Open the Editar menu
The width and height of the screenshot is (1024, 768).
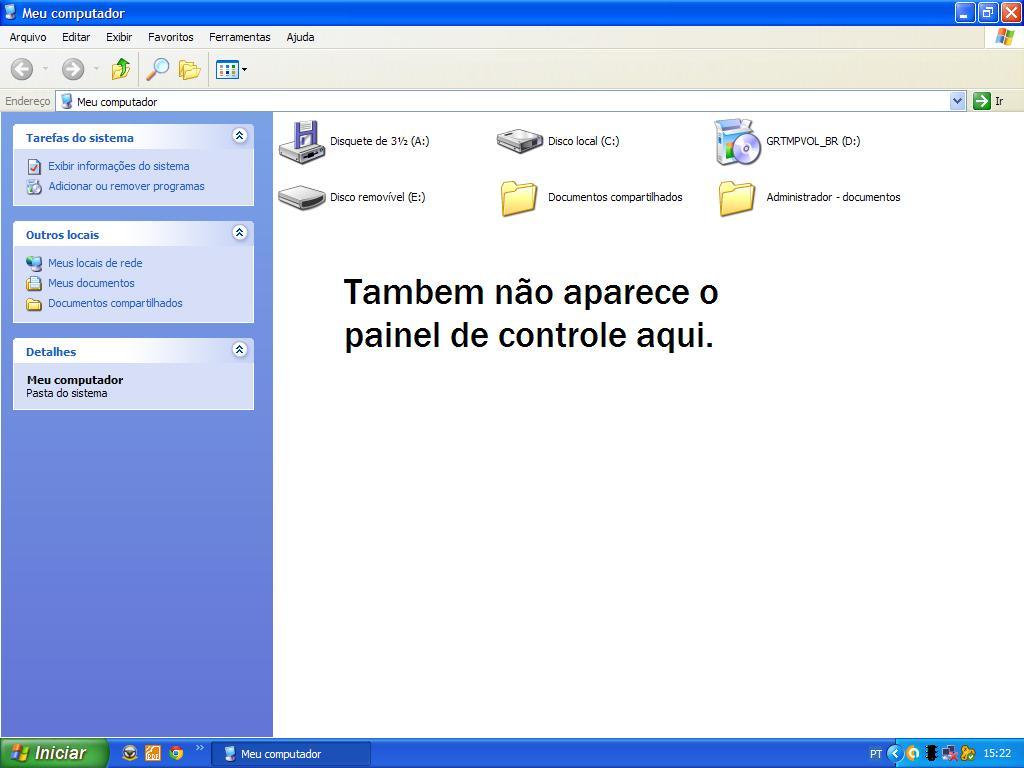(76, 37)
